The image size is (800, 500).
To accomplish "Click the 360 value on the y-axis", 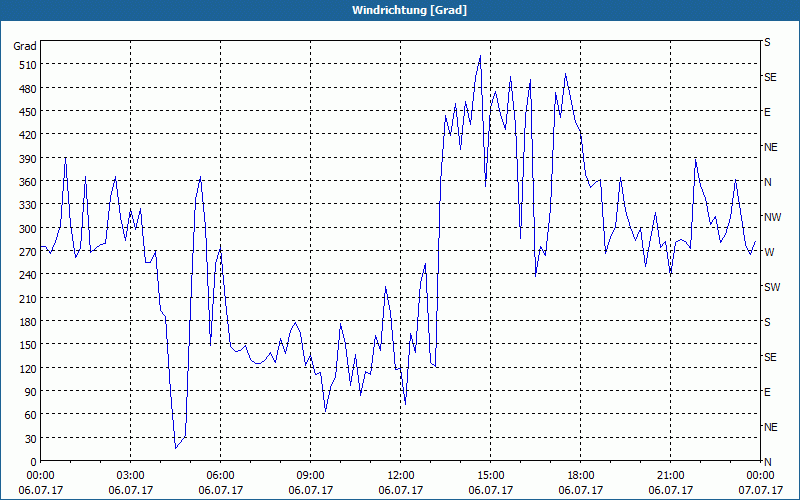I will 28,182.
